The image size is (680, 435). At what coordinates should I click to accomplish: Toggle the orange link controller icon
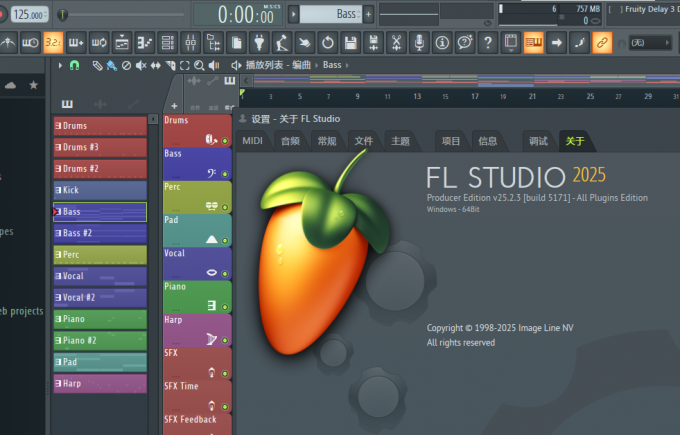[602, 43]
